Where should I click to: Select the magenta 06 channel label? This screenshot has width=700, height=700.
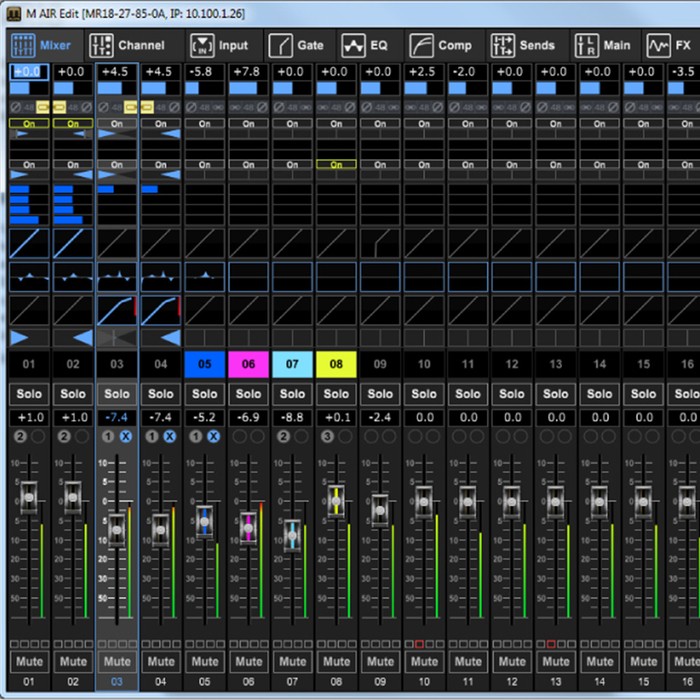click(x=248, y=364)
